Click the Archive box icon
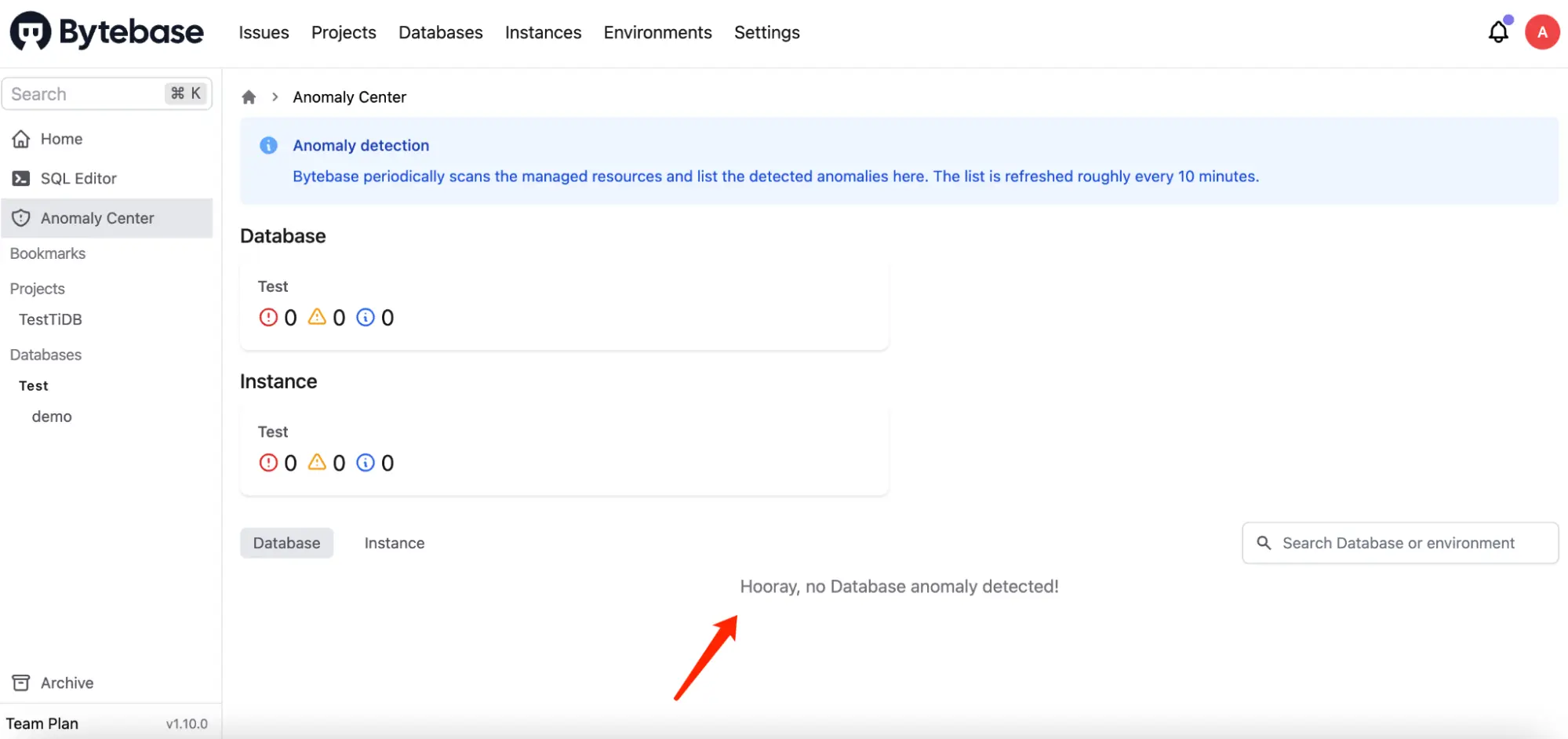The image size is (1568, 739). point(21,683)
